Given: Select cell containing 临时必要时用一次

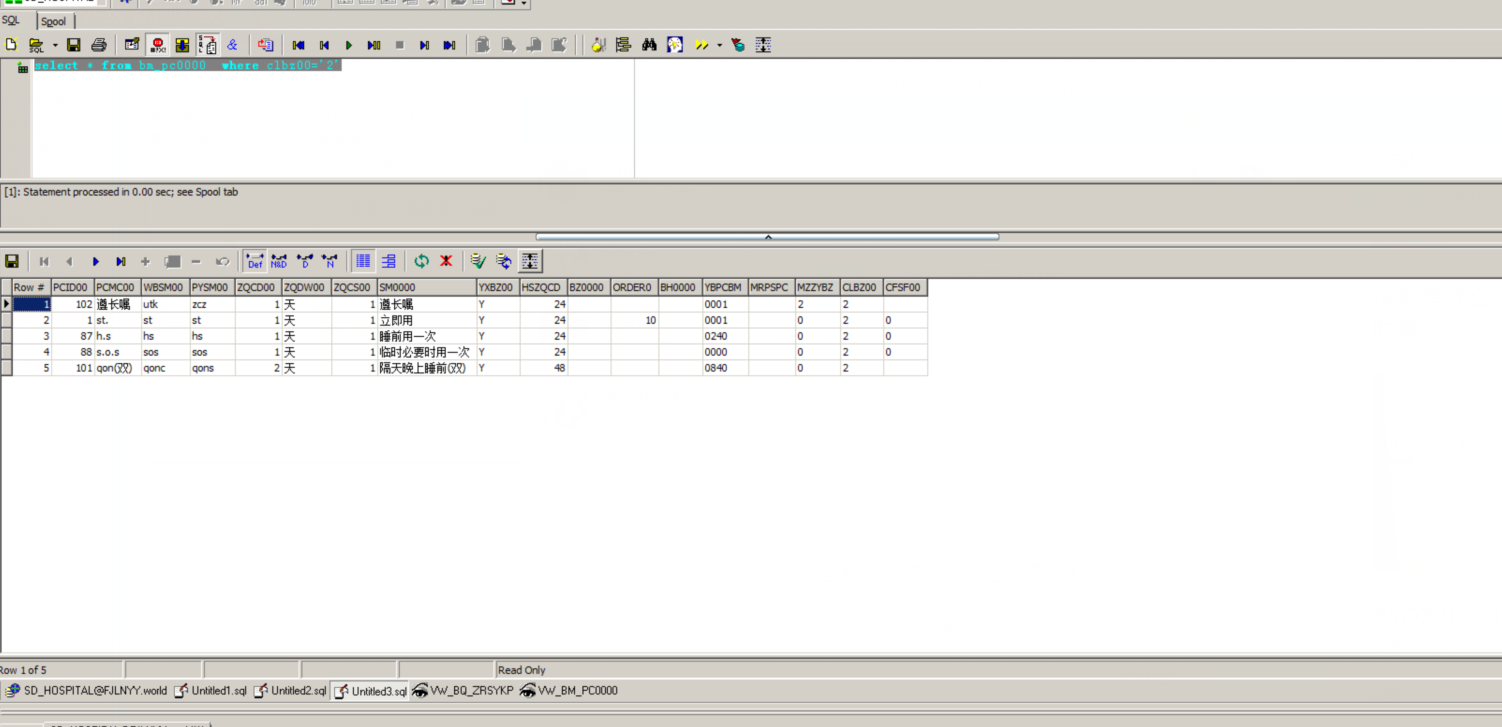Looking at the screenshot, I should 427,352.
